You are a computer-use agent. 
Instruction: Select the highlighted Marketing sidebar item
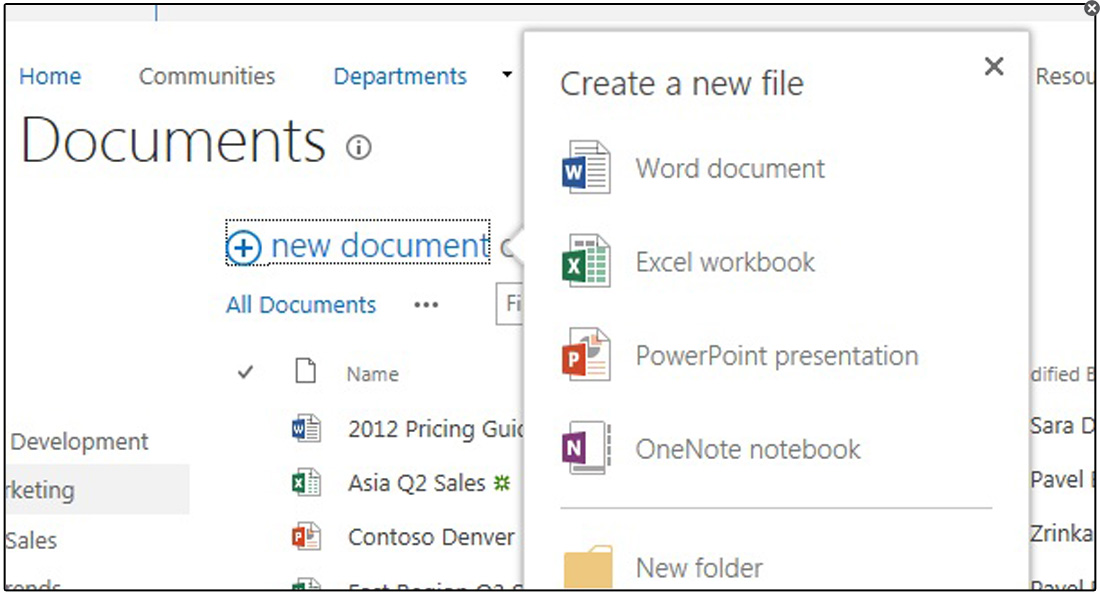(98, 489)
